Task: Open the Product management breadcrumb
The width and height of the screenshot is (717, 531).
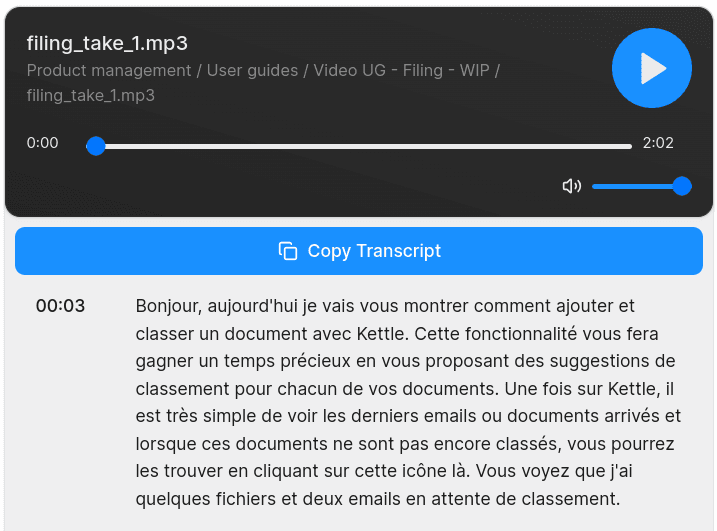Action: pyautogui.click(x=108, y=70)
